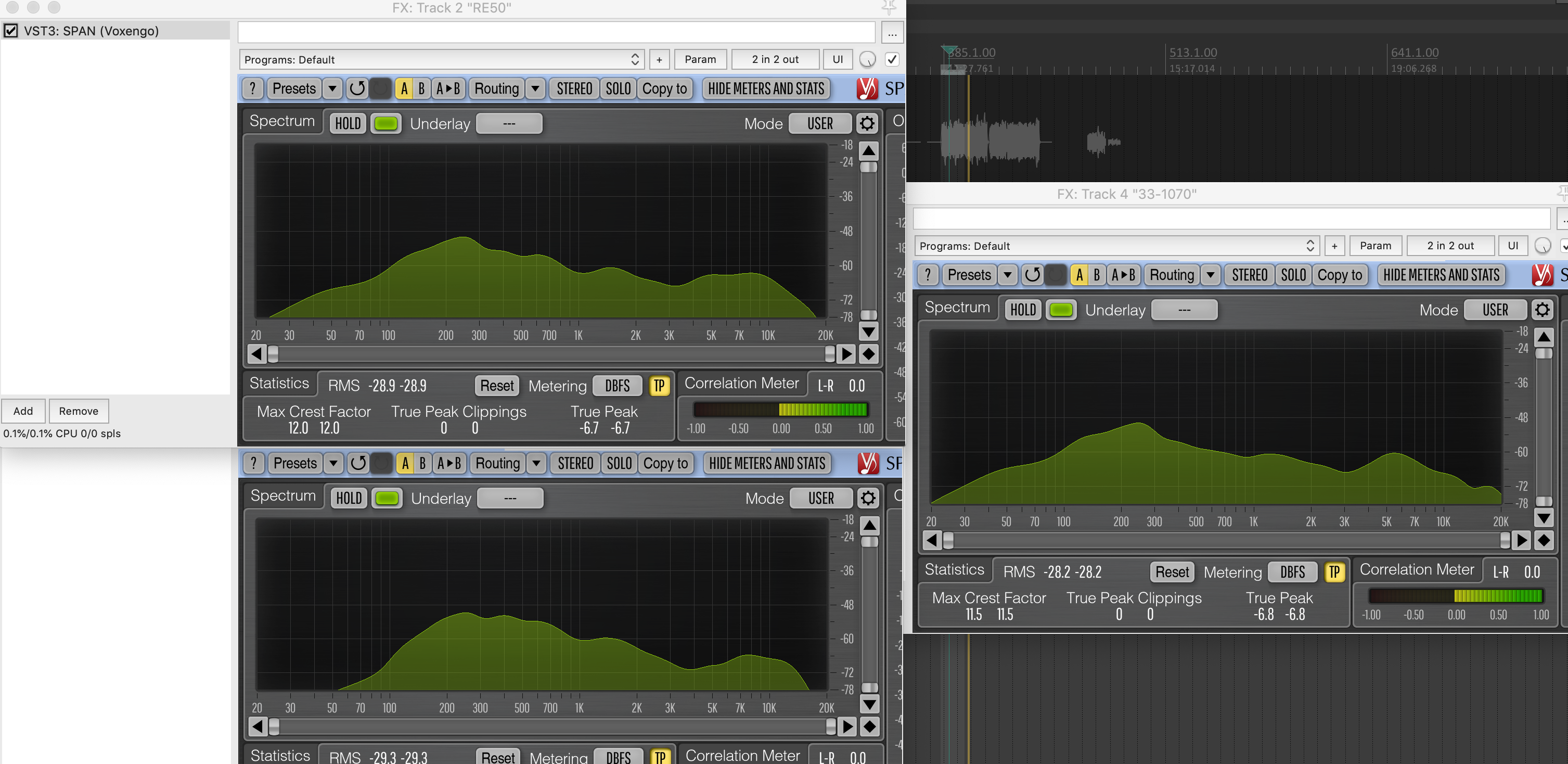This screenshot has height=764, width=1568.
Task: Click Remove button under the FX list
Action: pyautogui.click(x=79, y=411)
